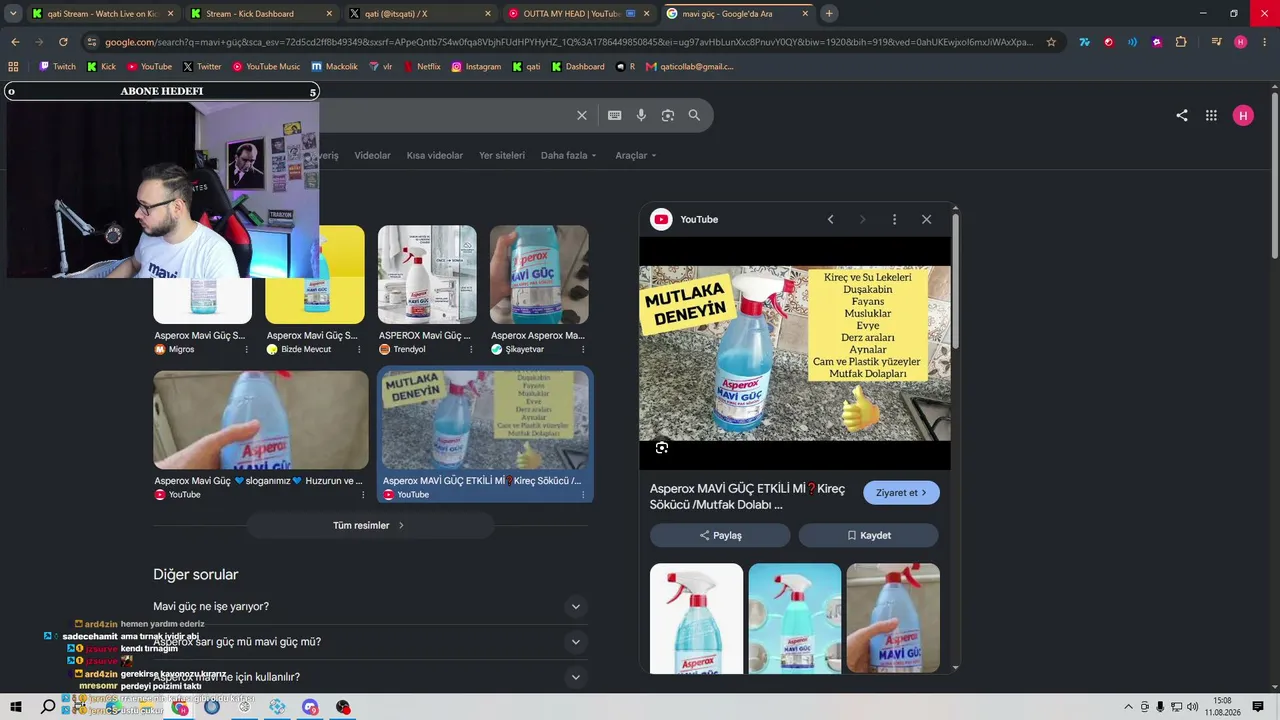Switch to the Videolar search tab
Viewport: 1280px width, 720px height.
coord(372,155)
